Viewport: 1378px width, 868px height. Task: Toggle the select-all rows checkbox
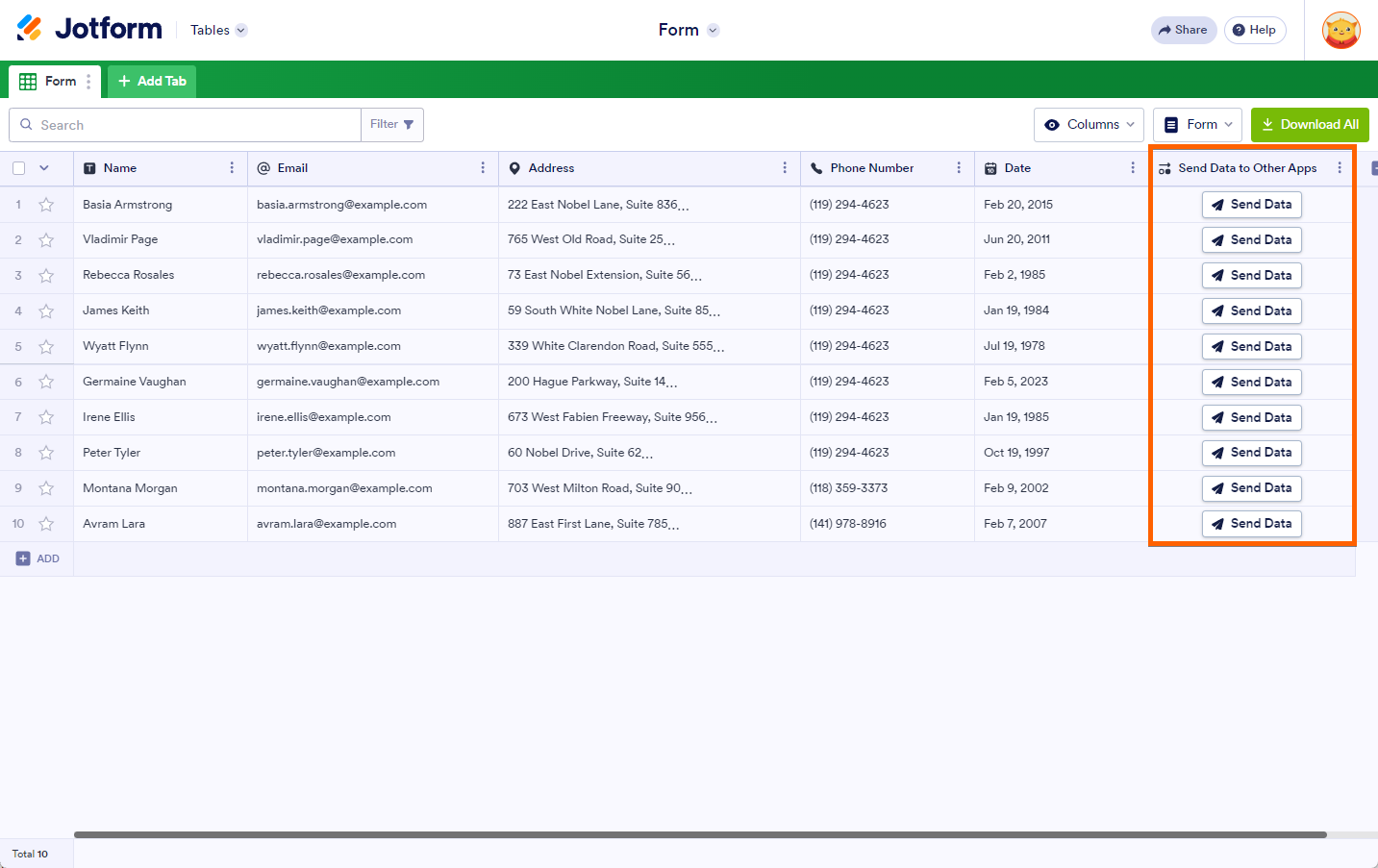click(19, 168)
